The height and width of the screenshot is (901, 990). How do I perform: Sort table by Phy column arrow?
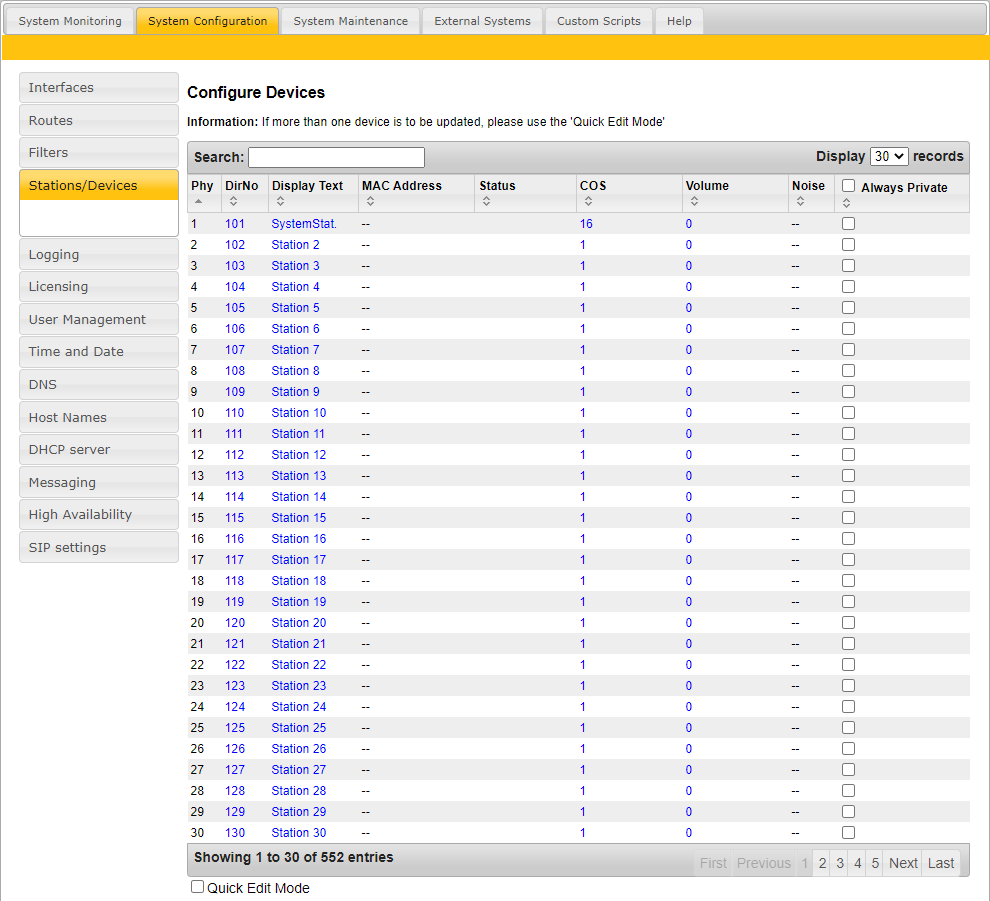pyautogui.click(x=197, y=201)
